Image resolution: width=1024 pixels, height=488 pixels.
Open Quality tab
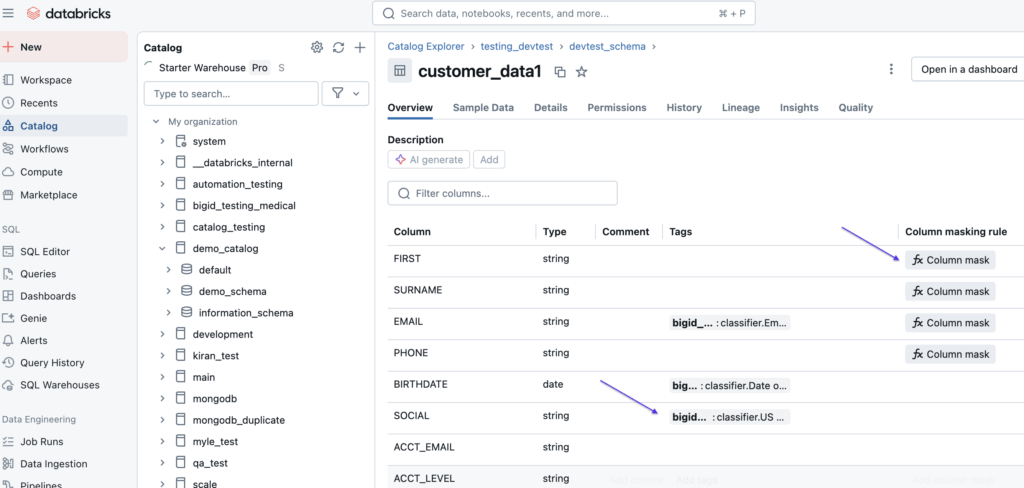[x=856, y=108]
